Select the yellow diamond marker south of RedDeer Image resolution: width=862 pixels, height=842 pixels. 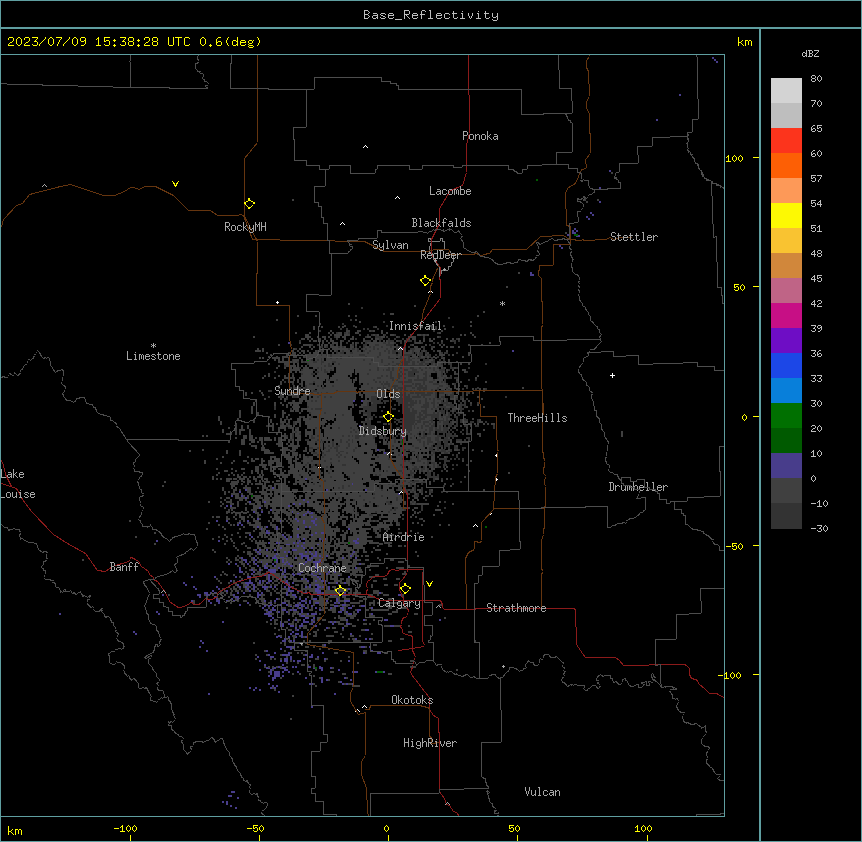[425, 281]
